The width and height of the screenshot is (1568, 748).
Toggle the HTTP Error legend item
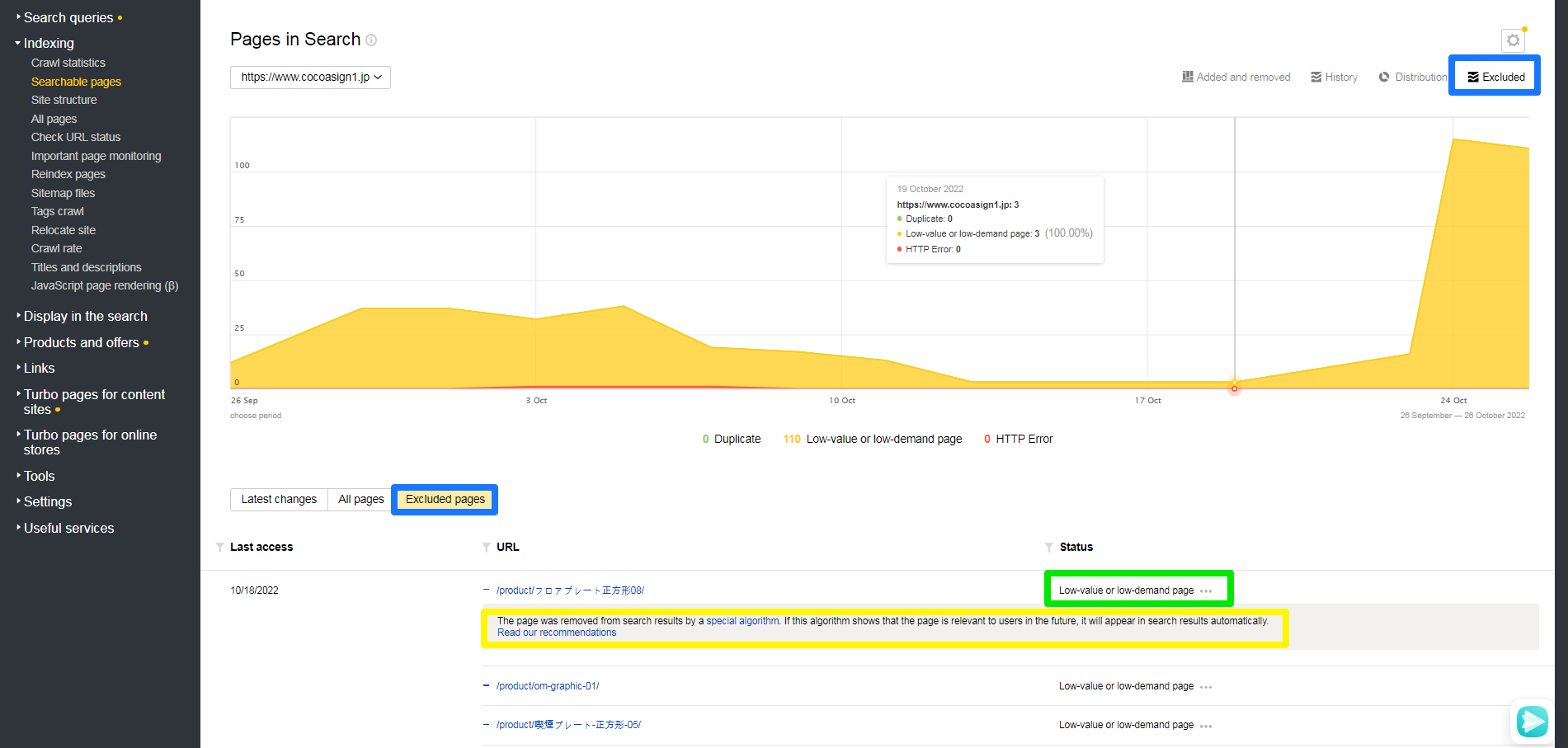(1018, 438)
